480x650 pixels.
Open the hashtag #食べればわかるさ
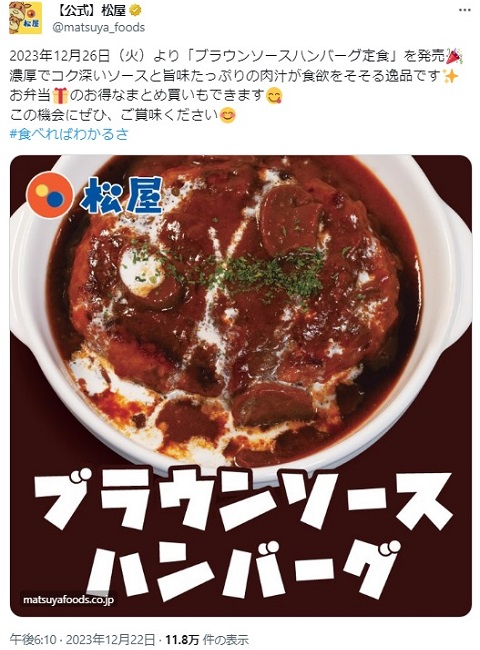coord(69,134)
